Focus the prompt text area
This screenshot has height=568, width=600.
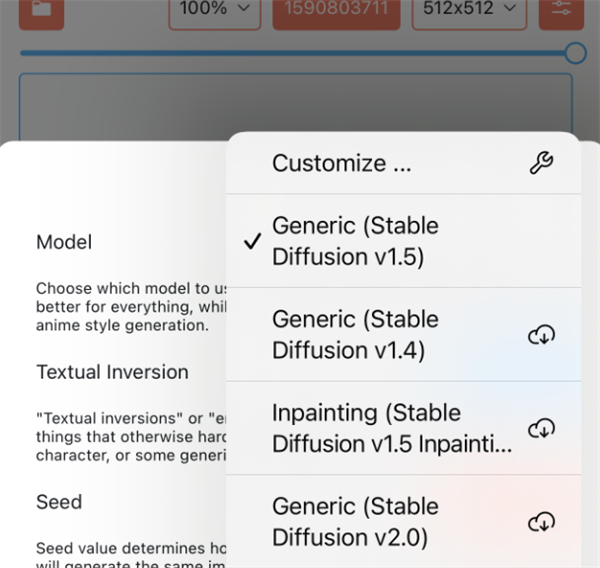295,105
